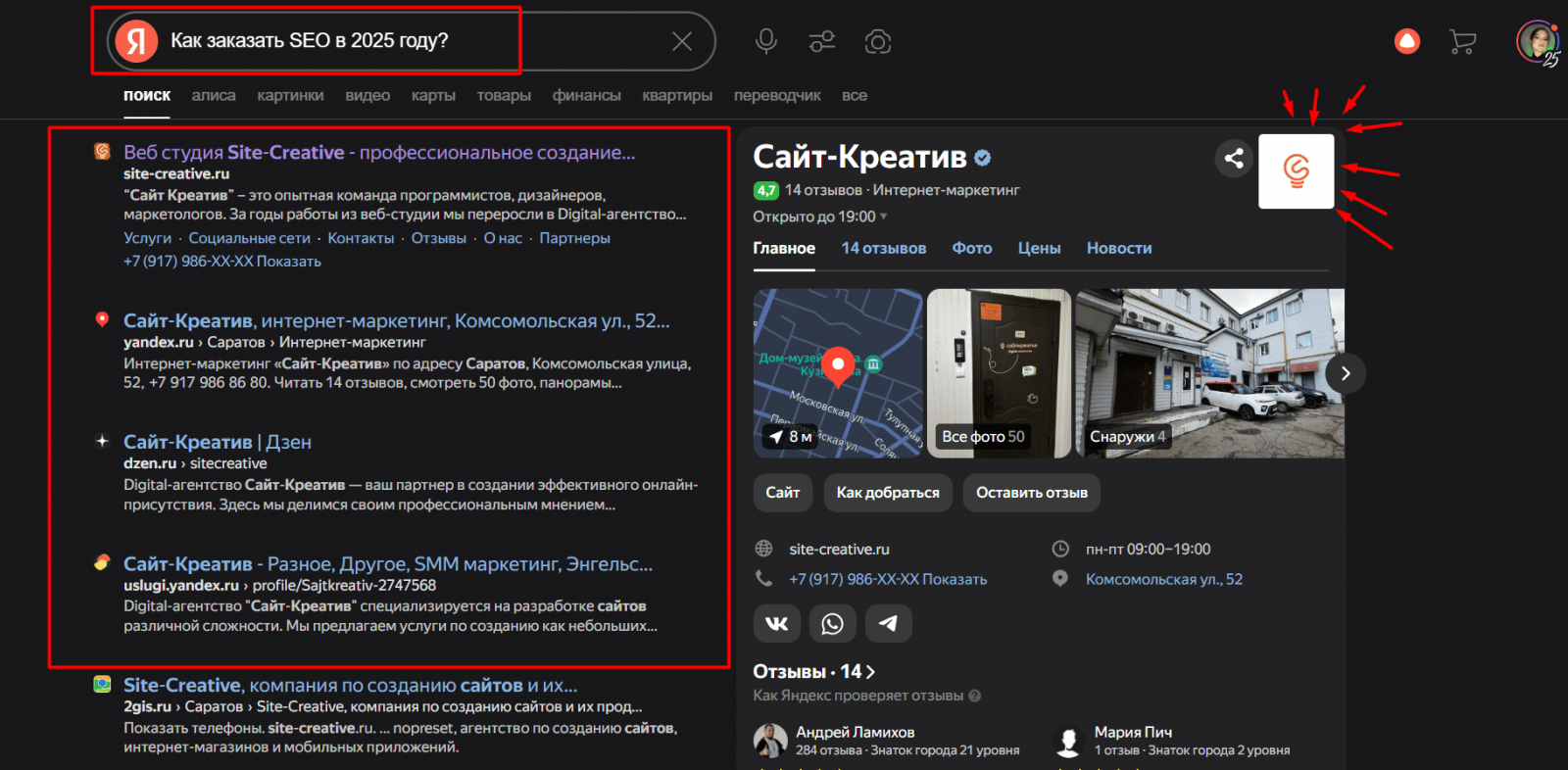Click the Оставить отзыв button
Screen dimensions: 1568x770
tap(1032, 493)
